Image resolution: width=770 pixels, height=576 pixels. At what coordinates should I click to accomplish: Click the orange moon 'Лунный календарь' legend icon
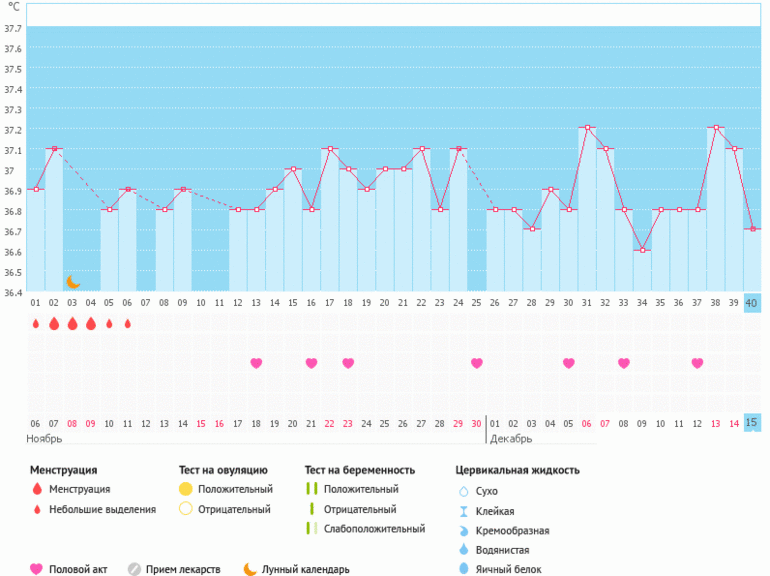249,569
